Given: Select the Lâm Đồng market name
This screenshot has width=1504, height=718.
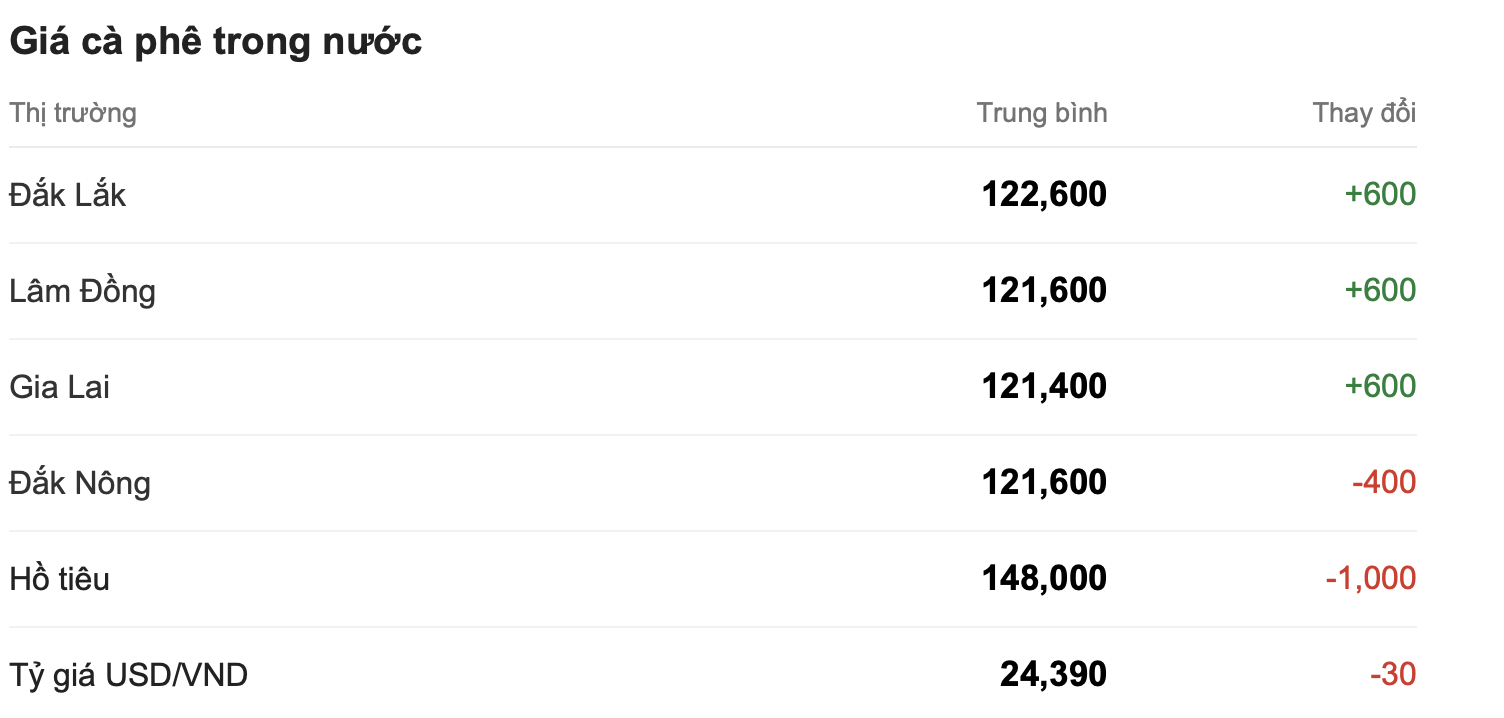Looking at the screenshot, I should [83, 291].
